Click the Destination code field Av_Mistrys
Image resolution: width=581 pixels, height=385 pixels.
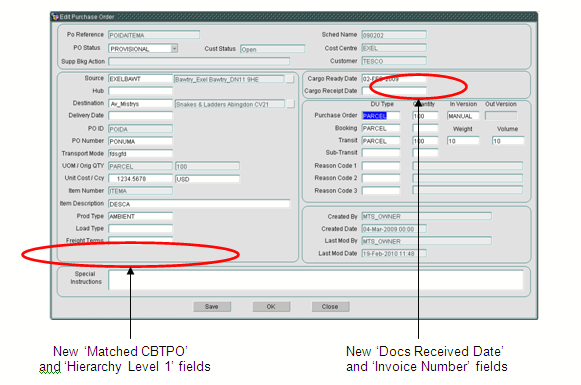coord(140,104)
